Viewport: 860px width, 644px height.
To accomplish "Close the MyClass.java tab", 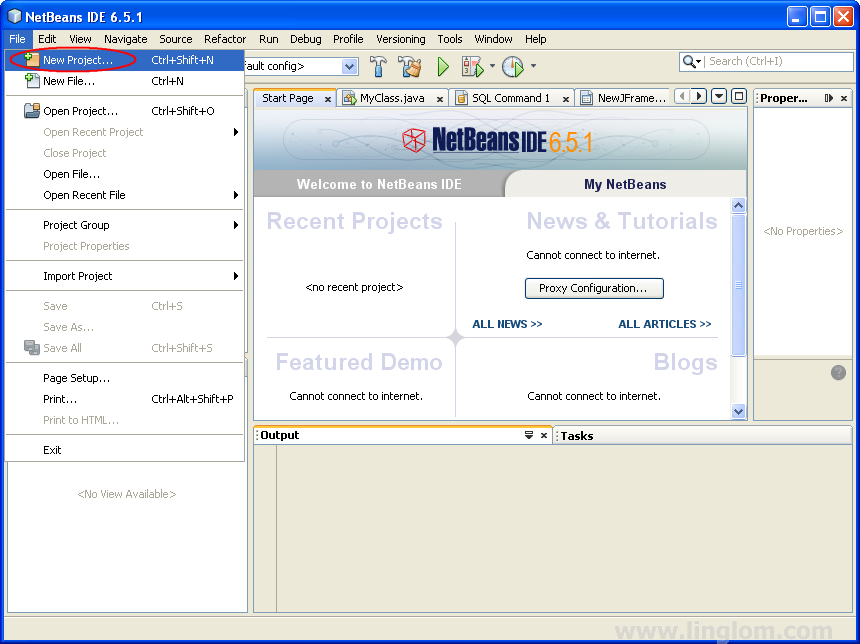I will point(439,99).
